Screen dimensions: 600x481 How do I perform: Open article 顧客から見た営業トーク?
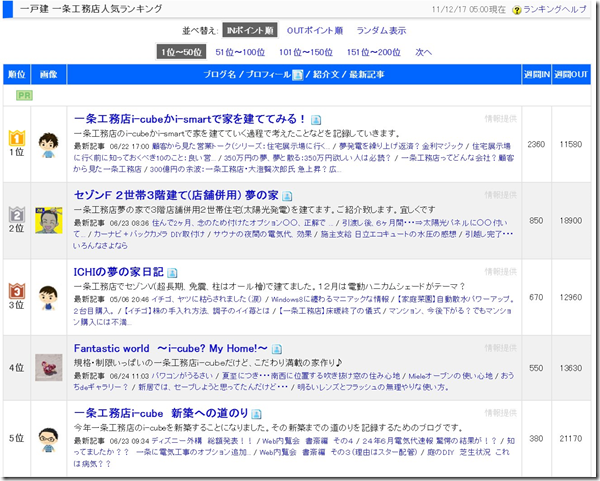[x=240, y=146]
